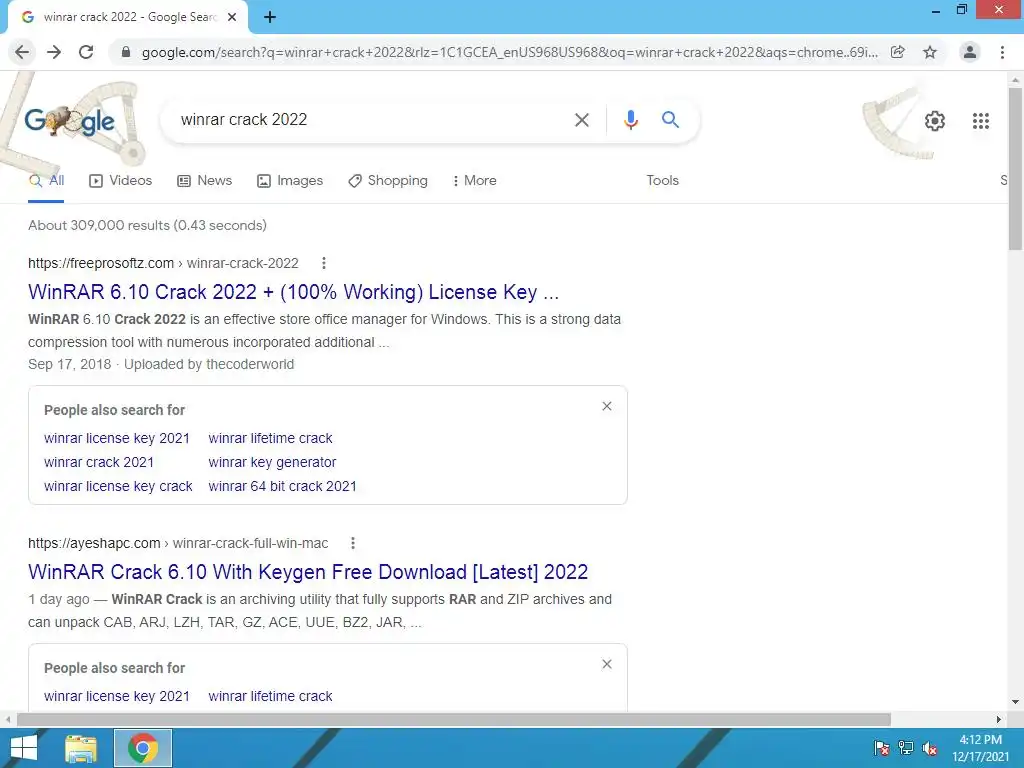
Task: Open the Chrome profile avatar menu
Action: 970,52
